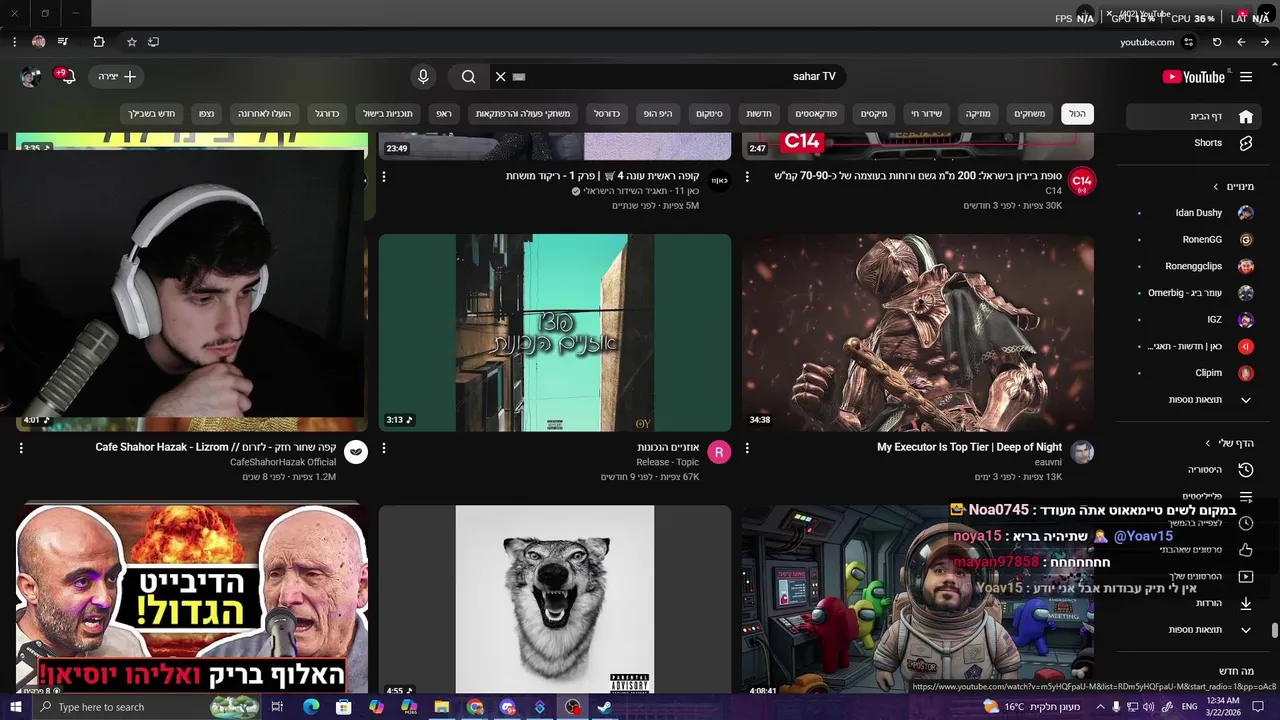Select the Mixes (מיקסים) filter chip
This screenshot has height=720, width=1280.
[874, 113]
